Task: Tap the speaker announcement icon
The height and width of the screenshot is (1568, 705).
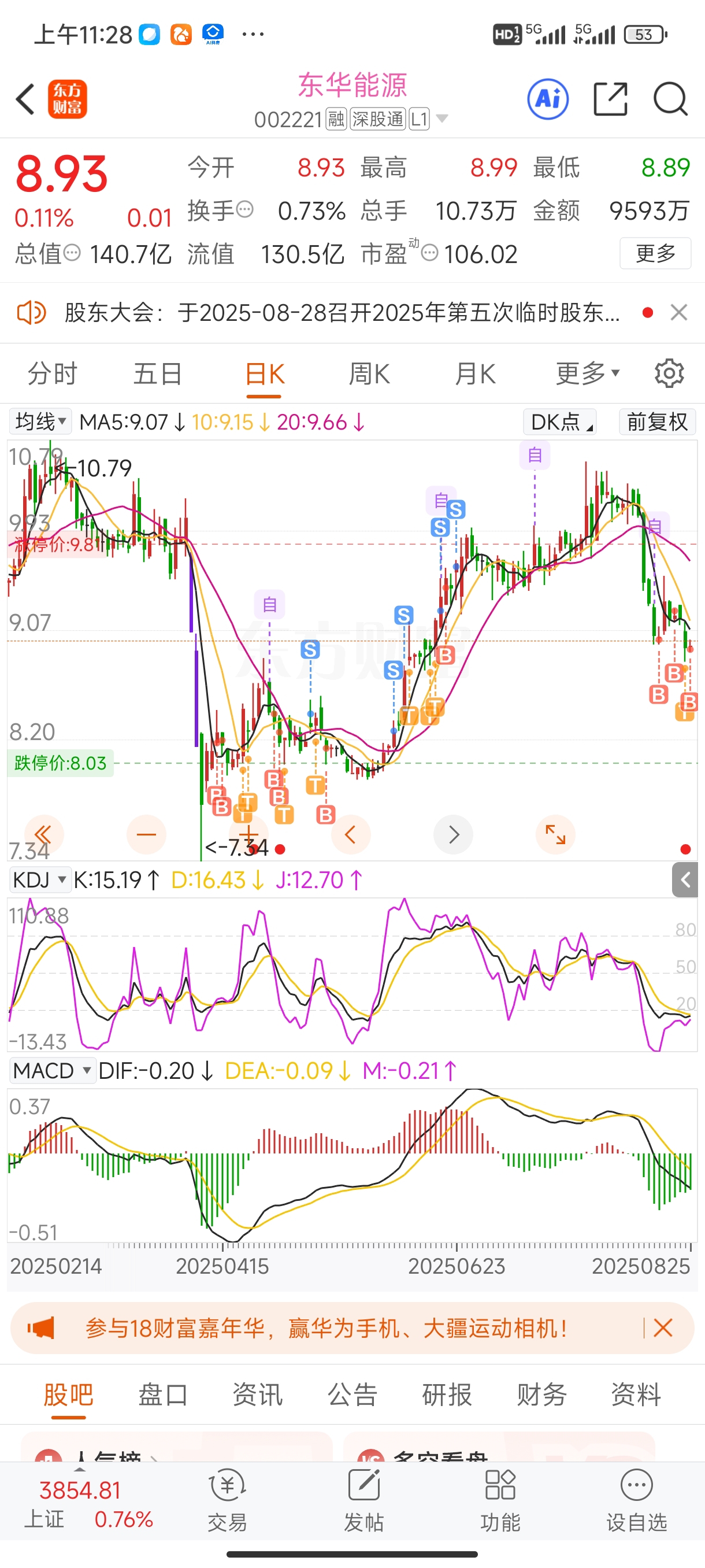Action: click(31, 313)
